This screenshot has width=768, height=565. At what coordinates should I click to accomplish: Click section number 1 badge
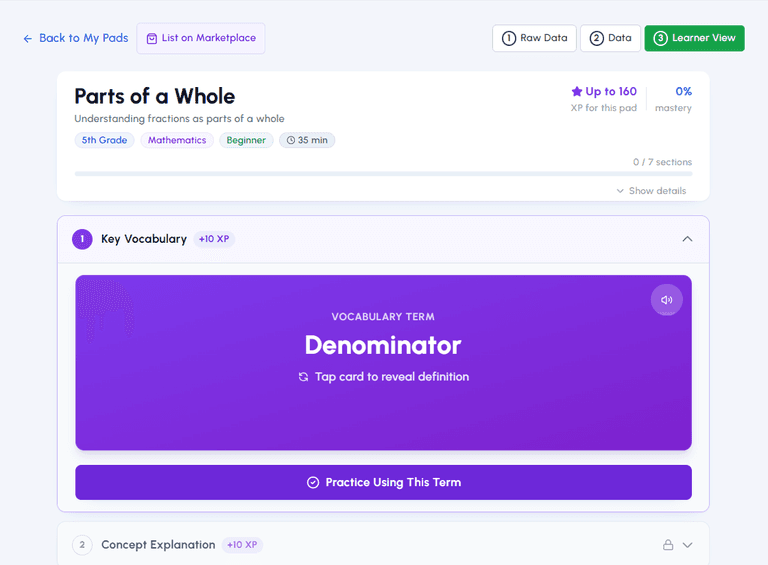click(82, 239)
